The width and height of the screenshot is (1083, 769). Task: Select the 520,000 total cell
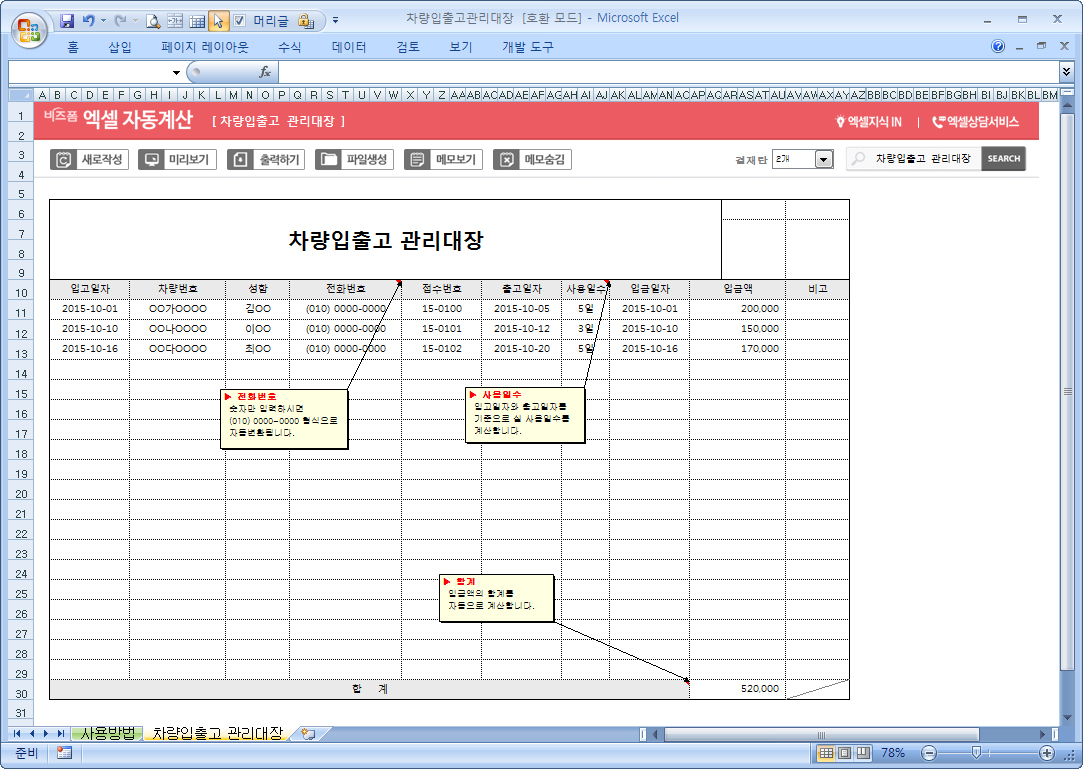coord(737,689)
